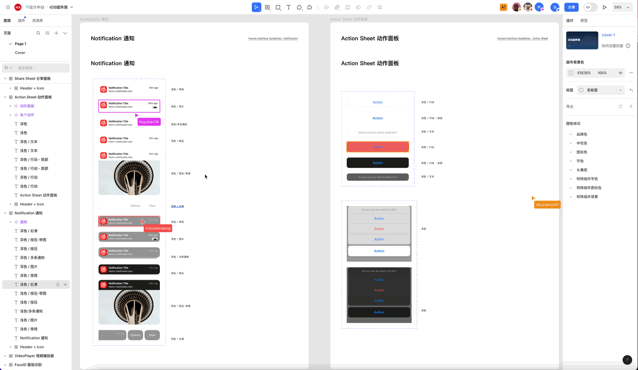Screen dimensions: 638x370
Task: Expand the 中性色 color style group
Action: click(x=571, y=143)
